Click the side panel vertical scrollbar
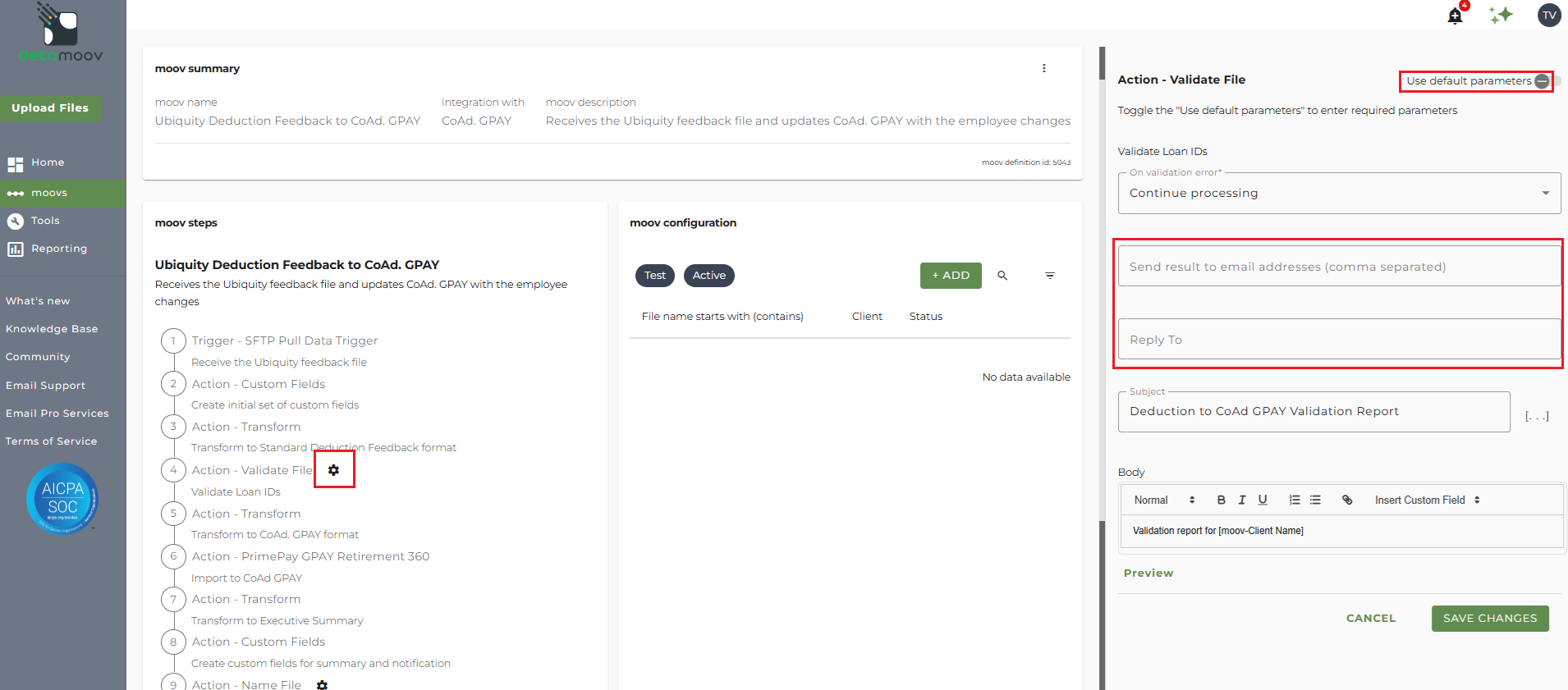 pyautogui.click(x=1103, y=368)
